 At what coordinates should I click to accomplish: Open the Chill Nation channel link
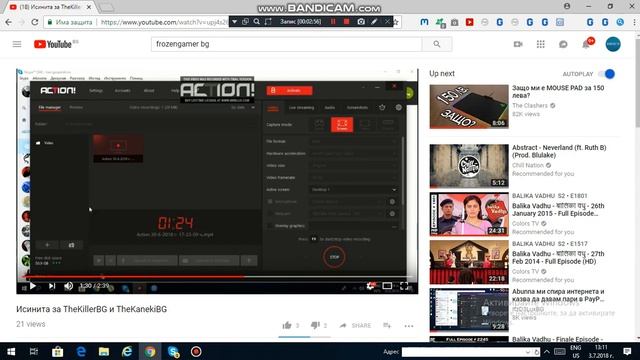click(528, 165)
